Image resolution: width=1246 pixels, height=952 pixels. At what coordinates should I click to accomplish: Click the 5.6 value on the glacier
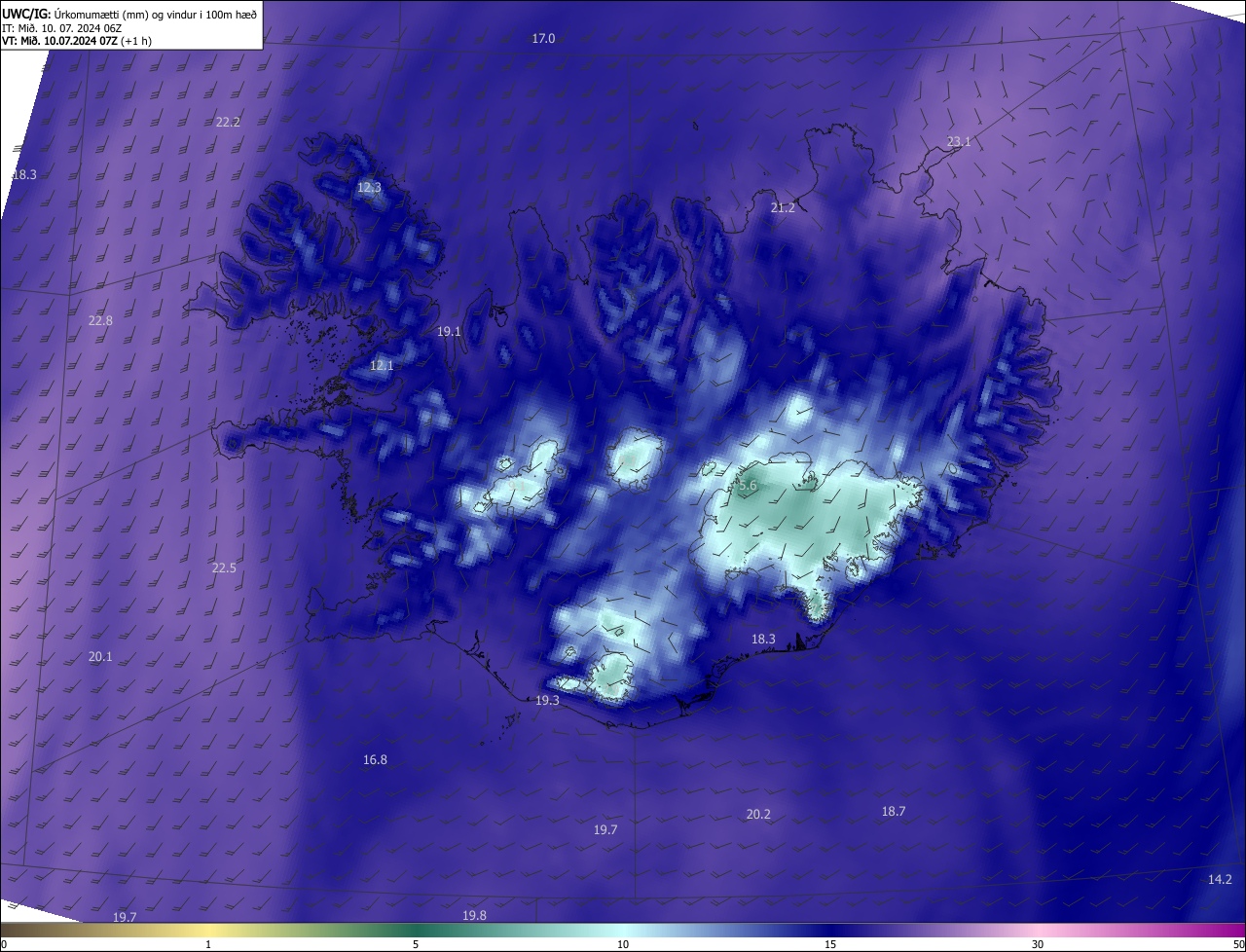(x=748, y=486)
